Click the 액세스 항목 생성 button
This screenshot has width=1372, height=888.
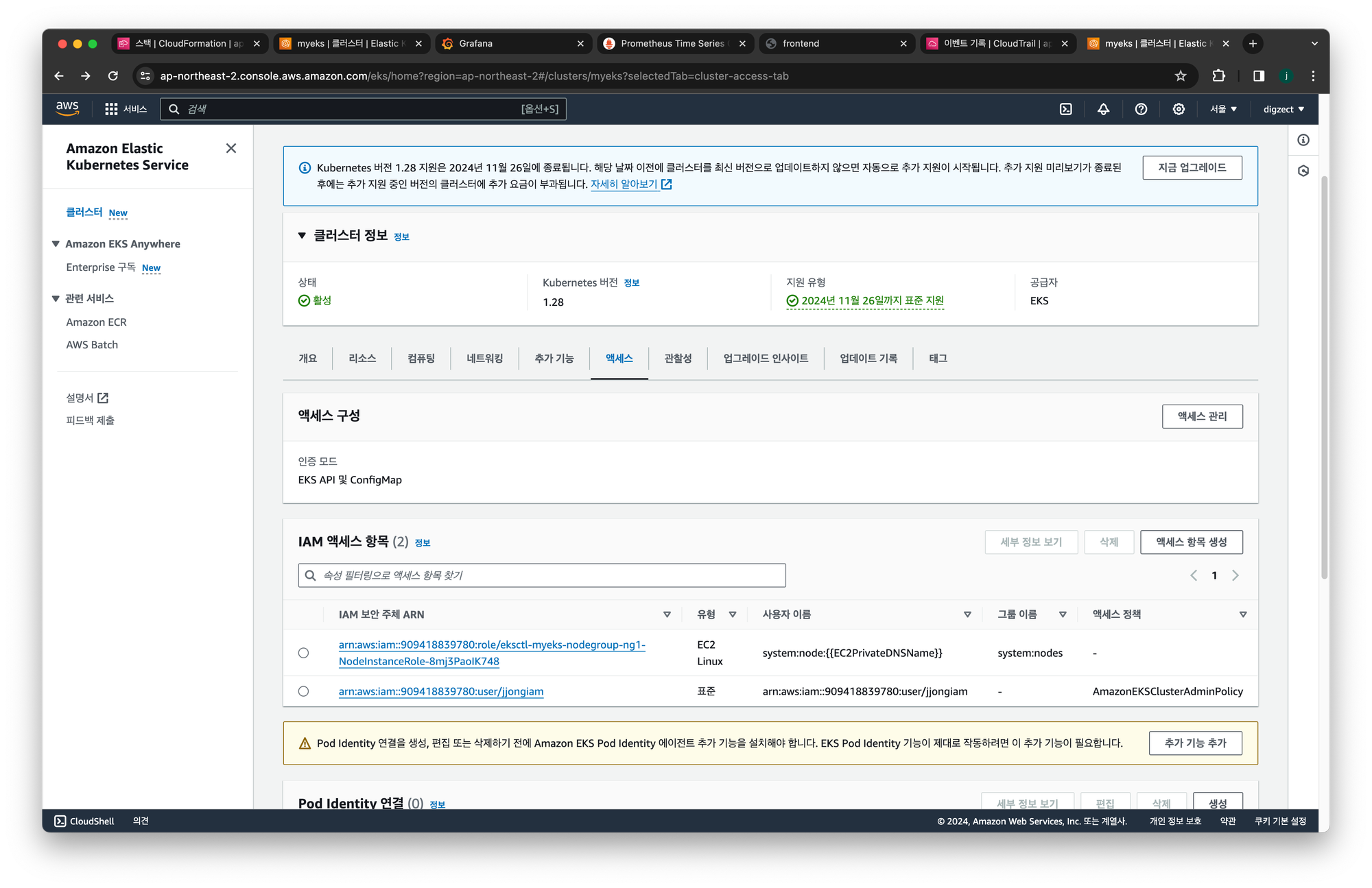[1192, 542]
